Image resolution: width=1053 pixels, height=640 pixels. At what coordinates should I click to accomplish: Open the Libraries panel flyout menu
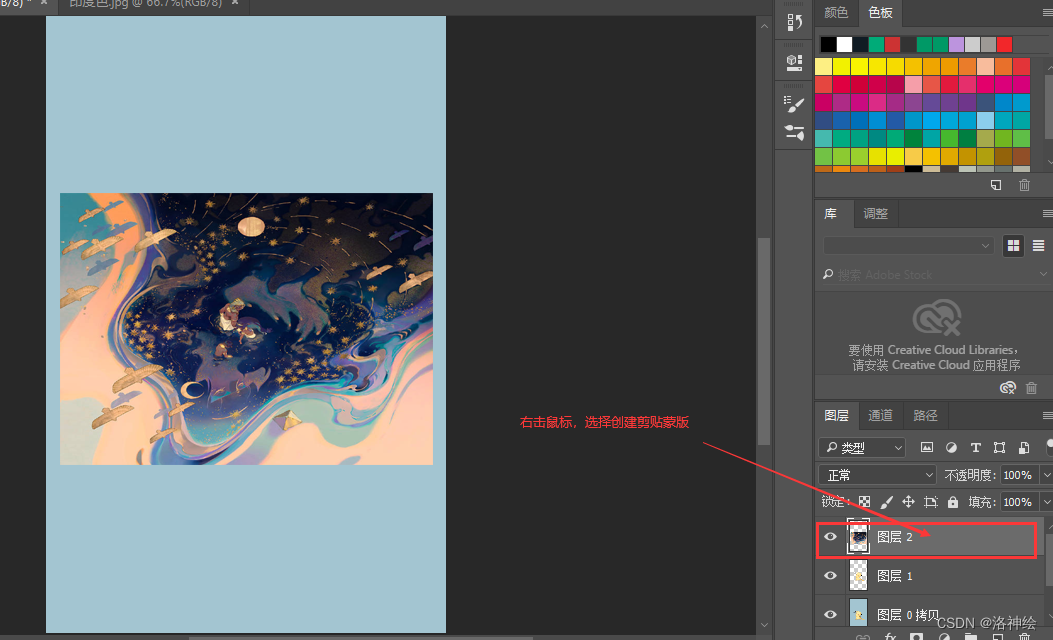point(1047,214)
